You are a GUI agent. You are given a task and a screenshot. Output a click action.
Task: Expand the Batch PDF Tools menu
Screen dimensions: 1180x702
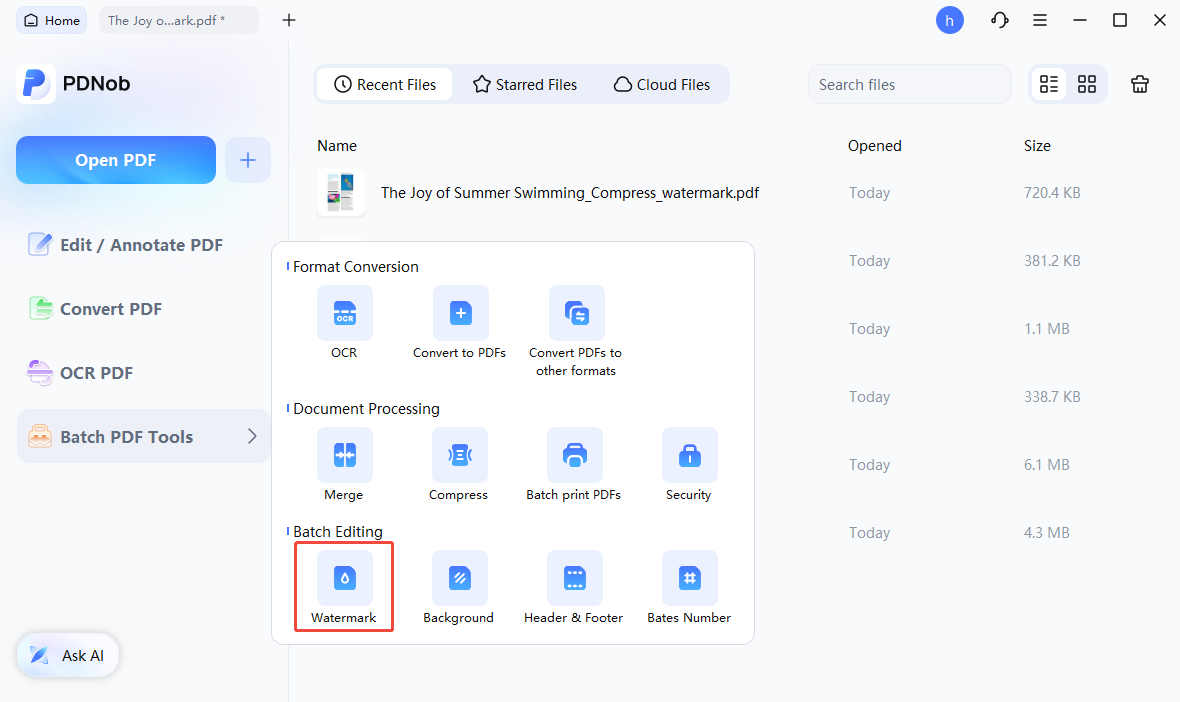[x=143, y=437]
